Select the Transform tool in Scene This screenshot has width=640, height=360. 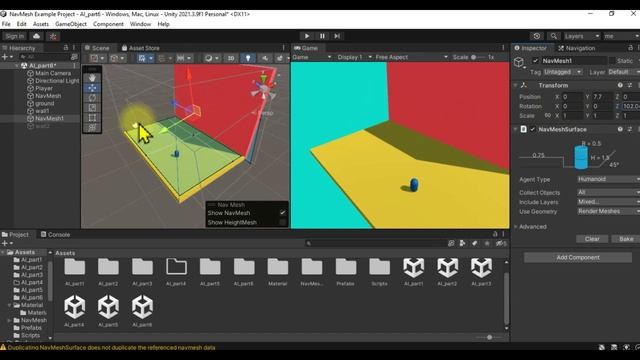point(93,127)
